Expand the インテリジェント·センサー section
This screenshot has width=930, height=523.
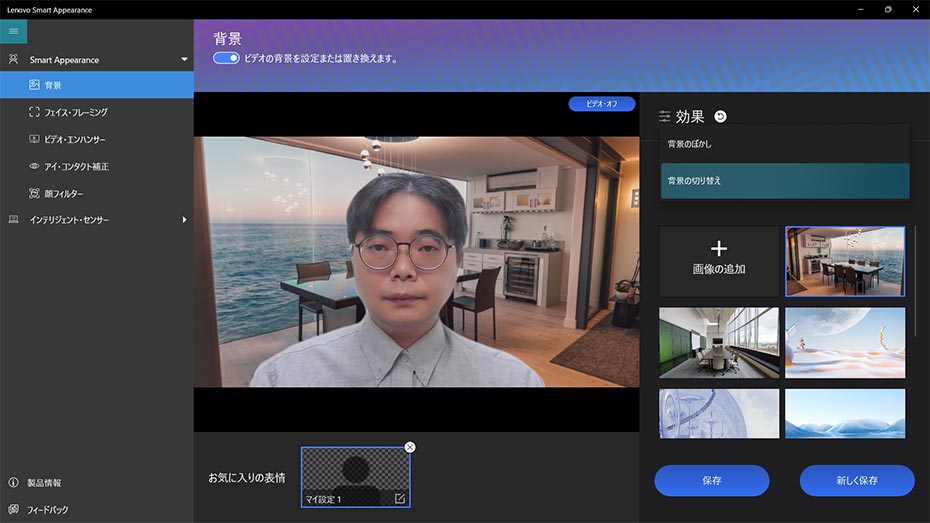tap(184, 220)
